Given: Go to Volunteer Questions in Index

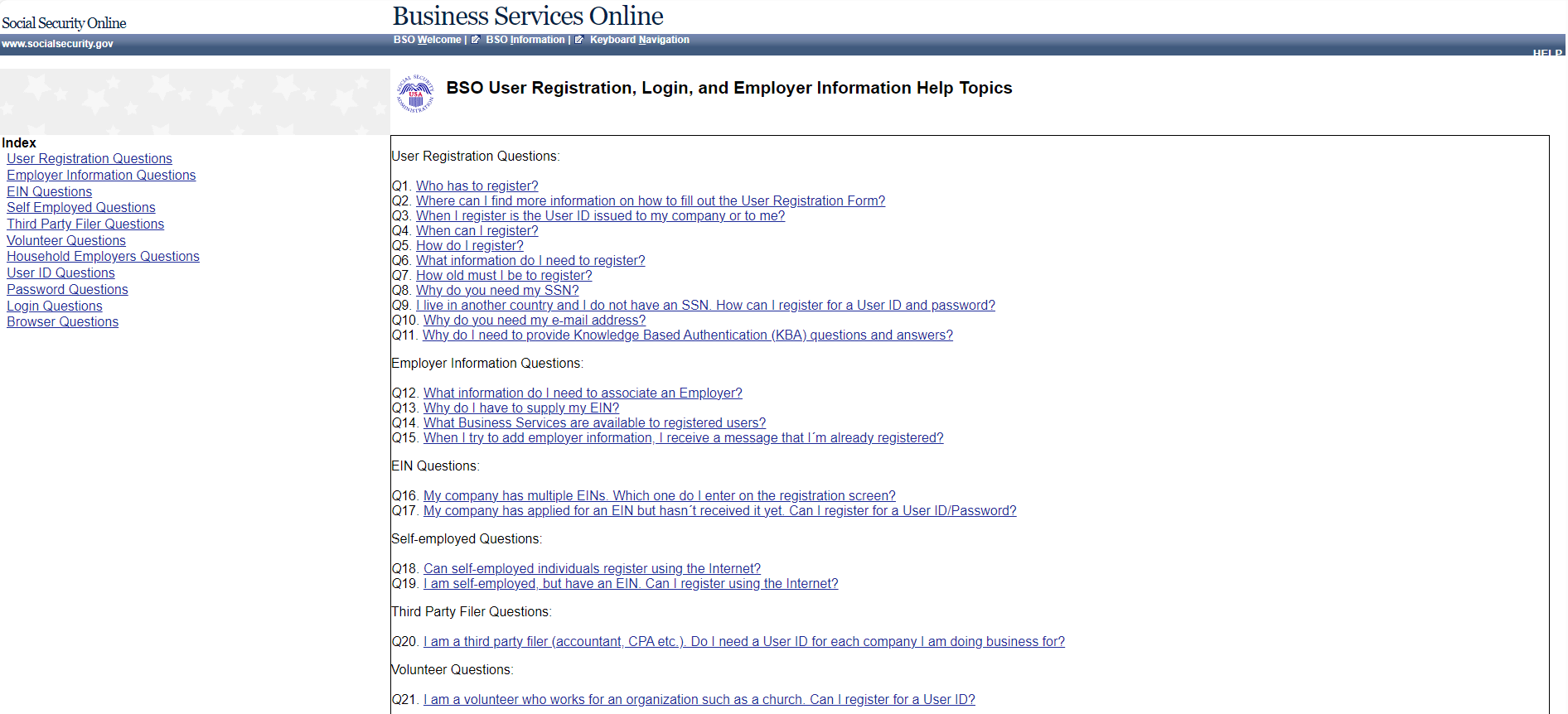Looking at the screenshot, I should pyautogui.click(x=66, y=241).
